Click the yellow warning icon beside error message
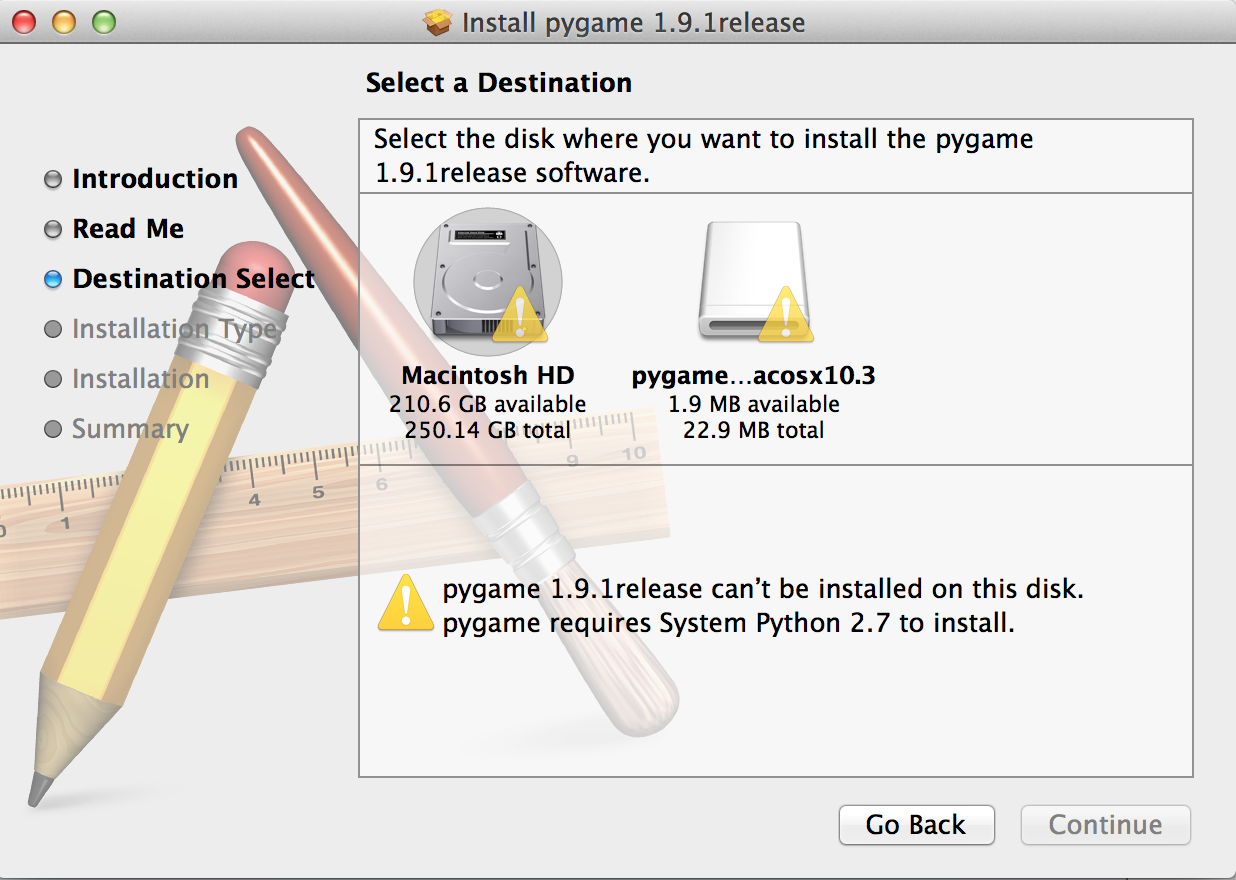This screenshot has height=880, width=1236. pyautogui.click(x=405, y=603)
